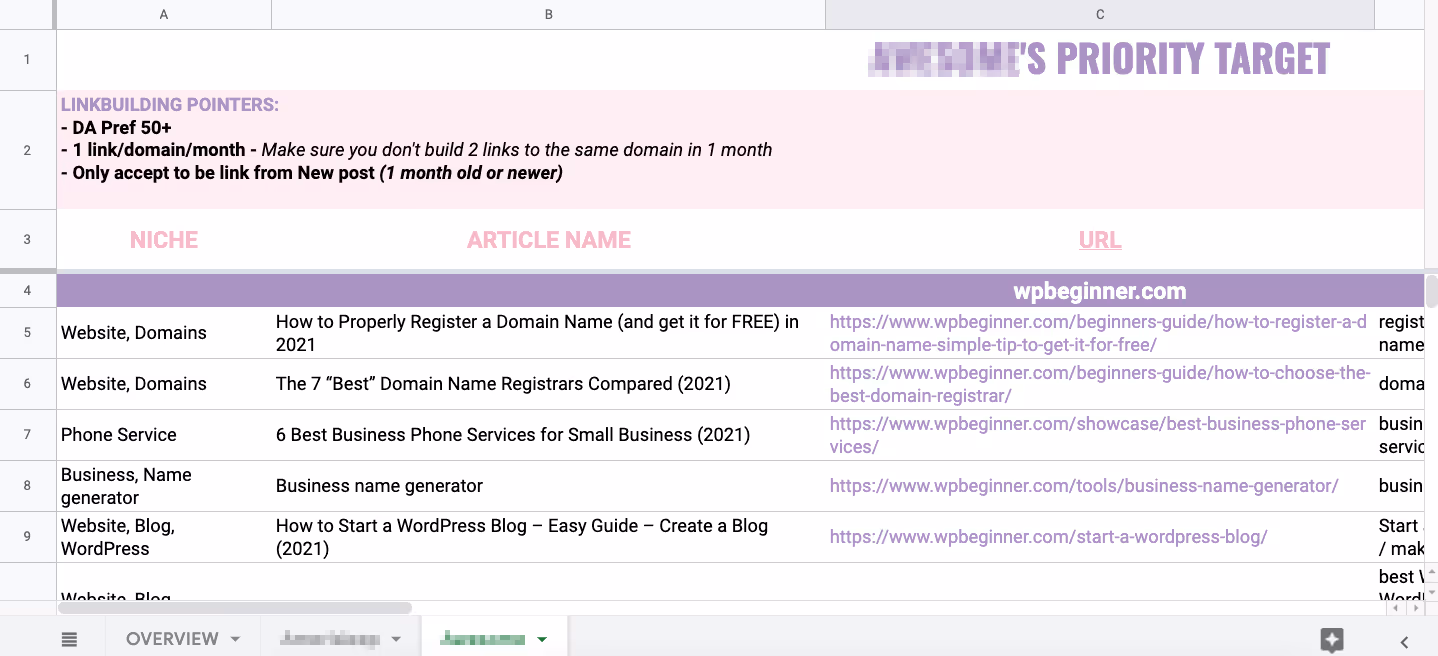This screenshot has height=656, width=1438.
Task: Select the 'Business, Name generator' niche cell
Action: (x=164, y=486)
